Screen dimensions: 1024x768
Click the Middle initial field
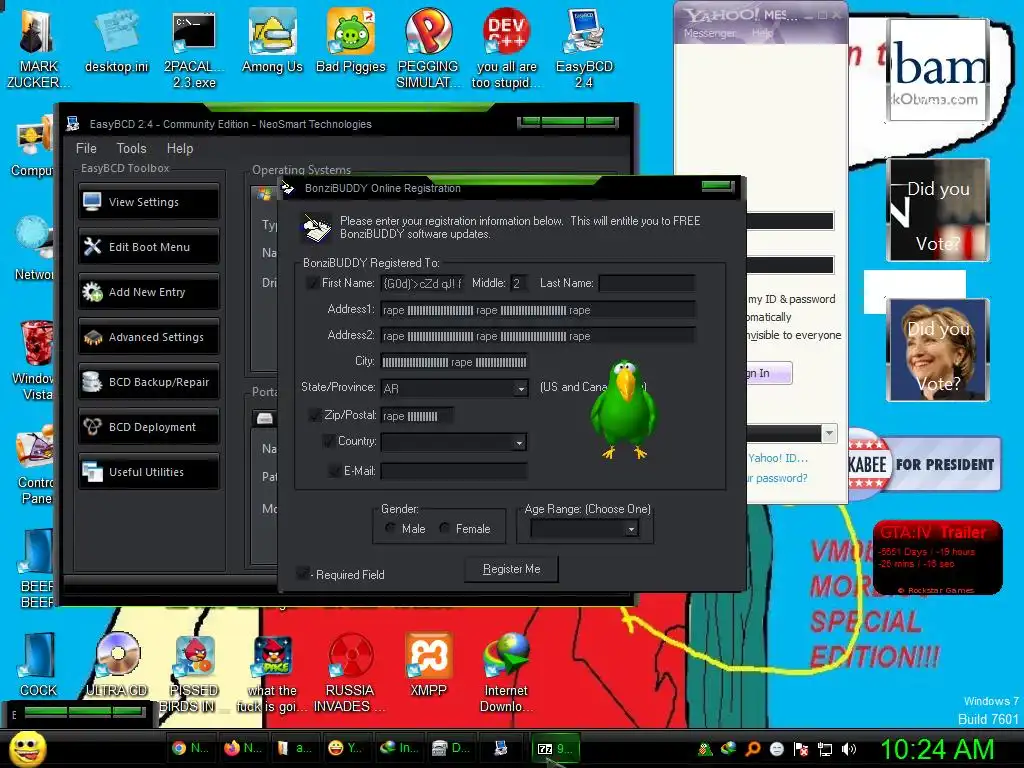pos(519,283)
